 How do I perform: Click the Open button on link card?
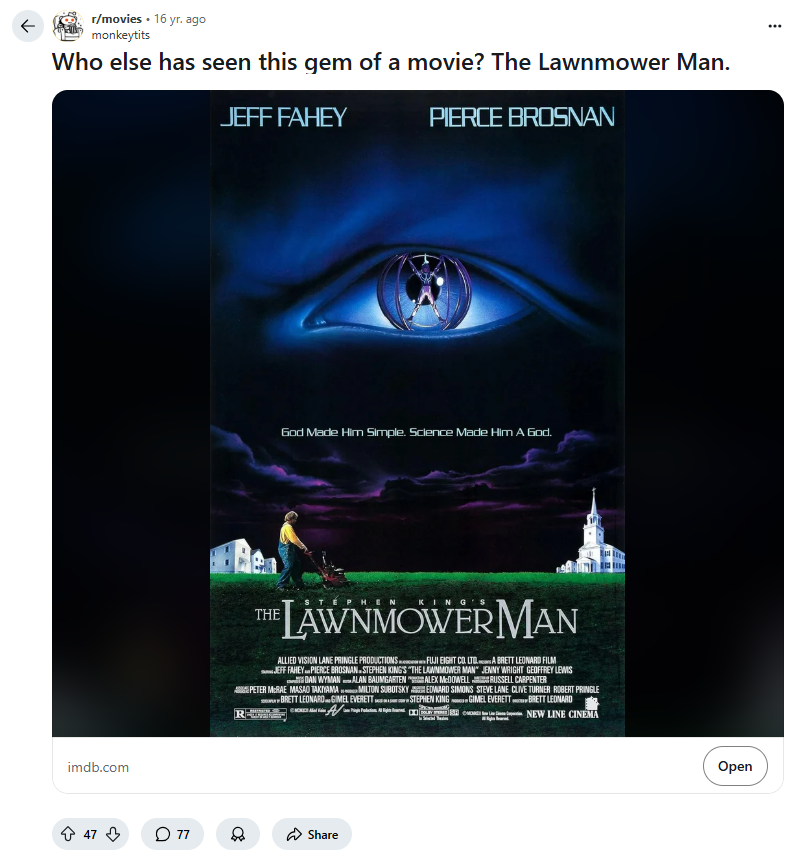tap(735, 766)
